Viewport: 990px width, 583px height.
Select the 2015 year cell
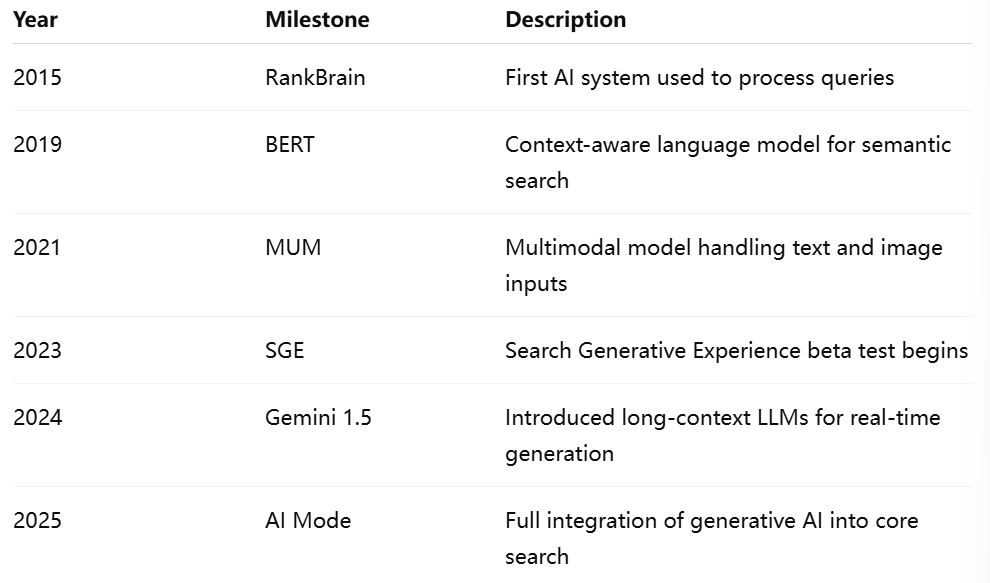pos(37,78)
